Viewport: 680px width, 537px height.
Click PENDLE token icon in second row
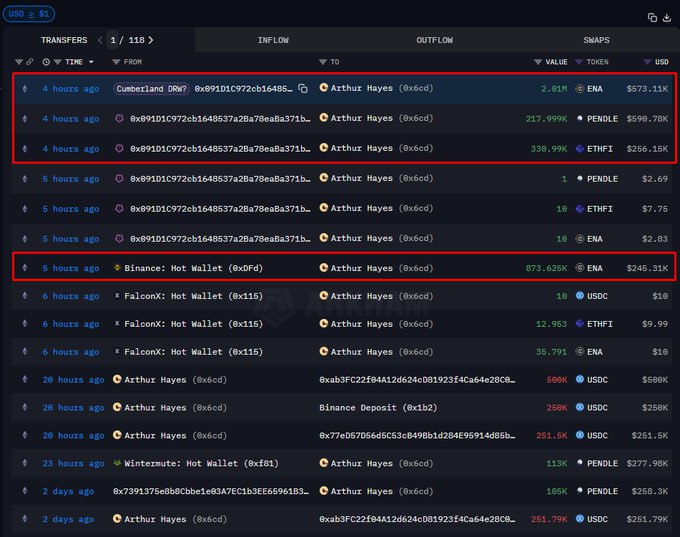581,119
